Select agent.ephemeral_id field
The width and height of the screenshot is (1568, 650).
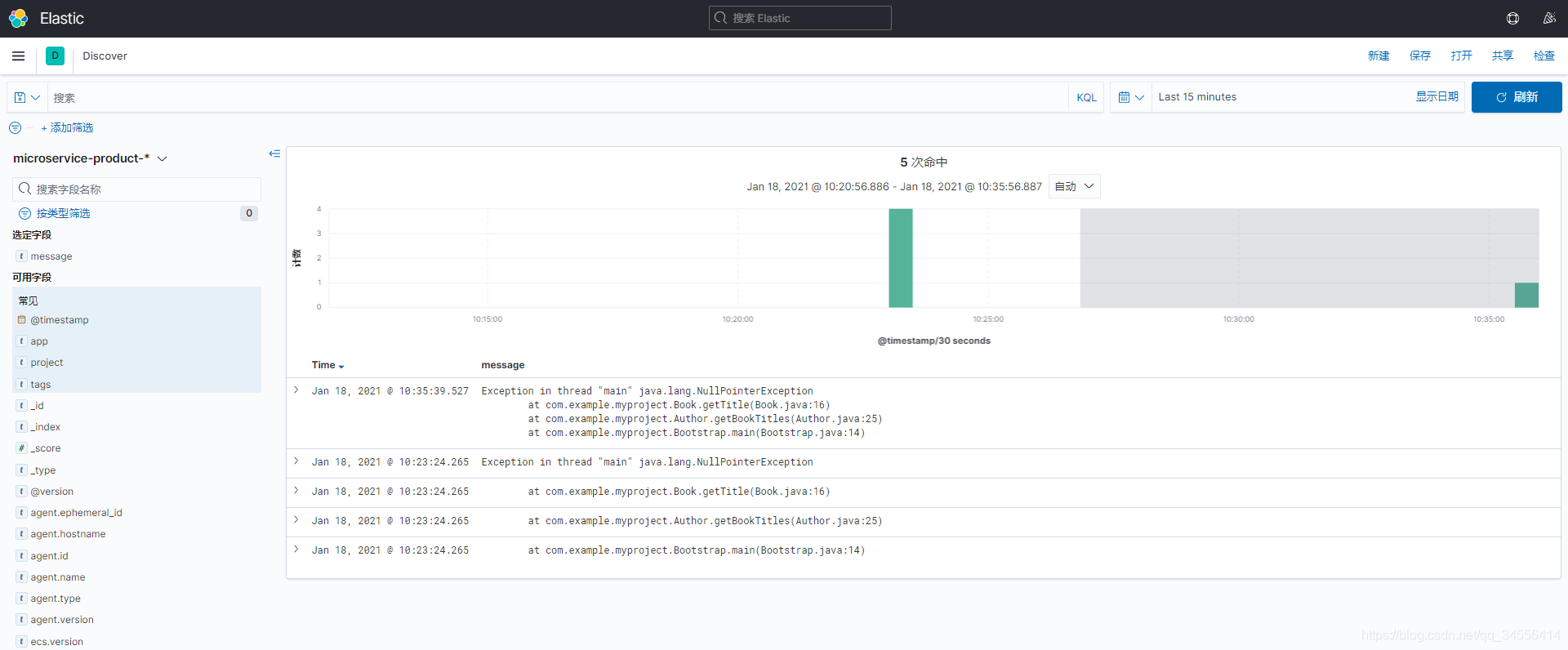pos(76,513)
